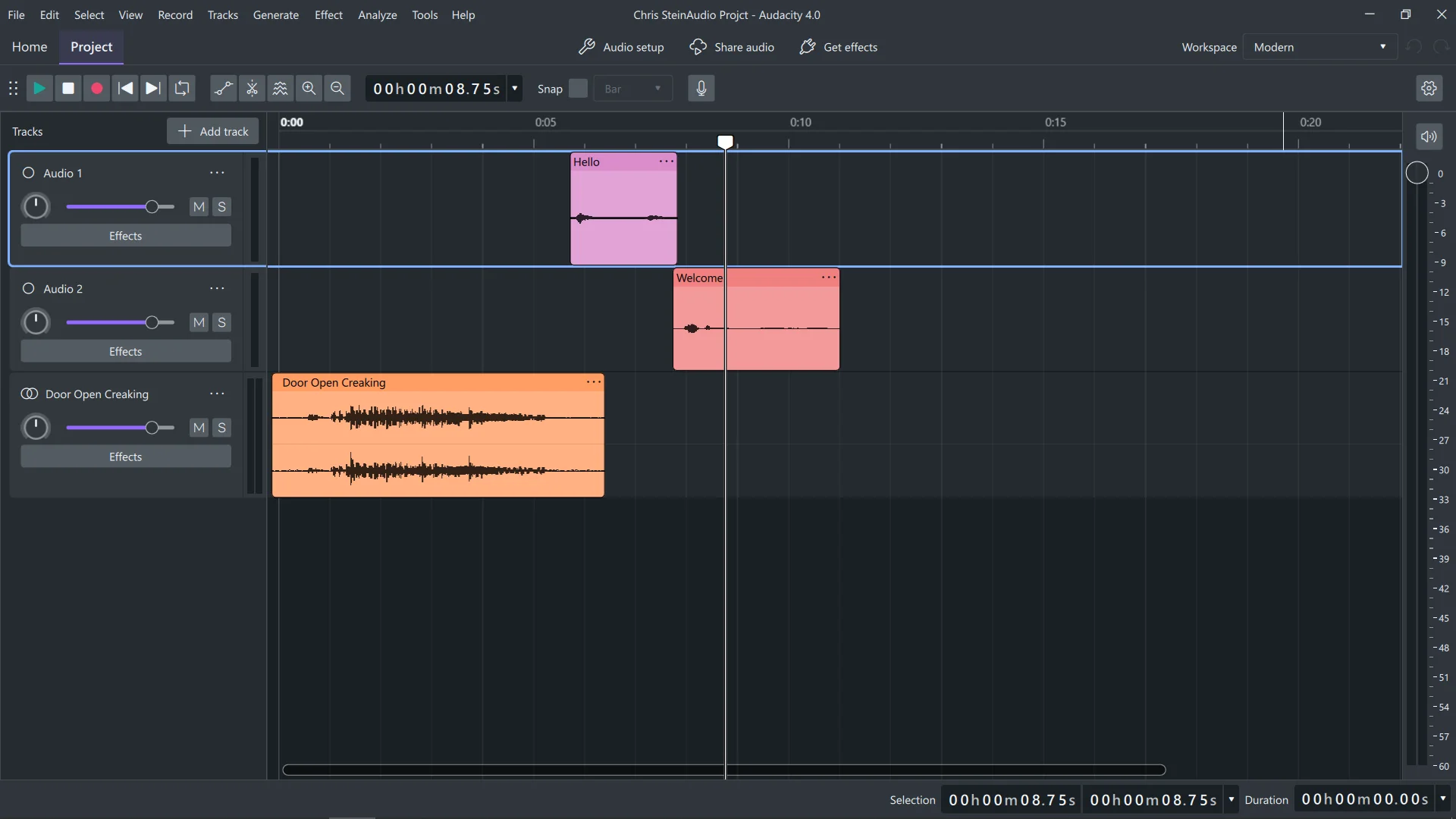Image resolution: width=1456 pixels, height=819 pixels.
Task: Open Door Open Creaking track options menu
Action: point(217,394)
